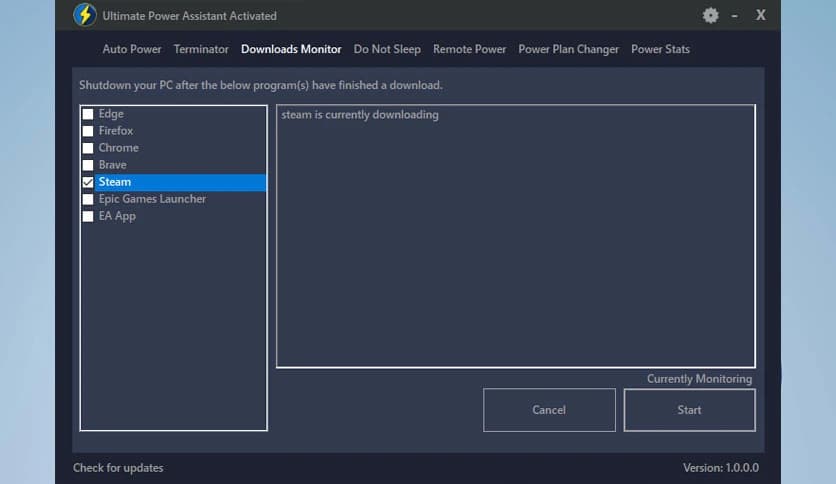Enable the Epic Games Launcher checkbox
Screen dimensions: 836x484
(x=88, y=199)
